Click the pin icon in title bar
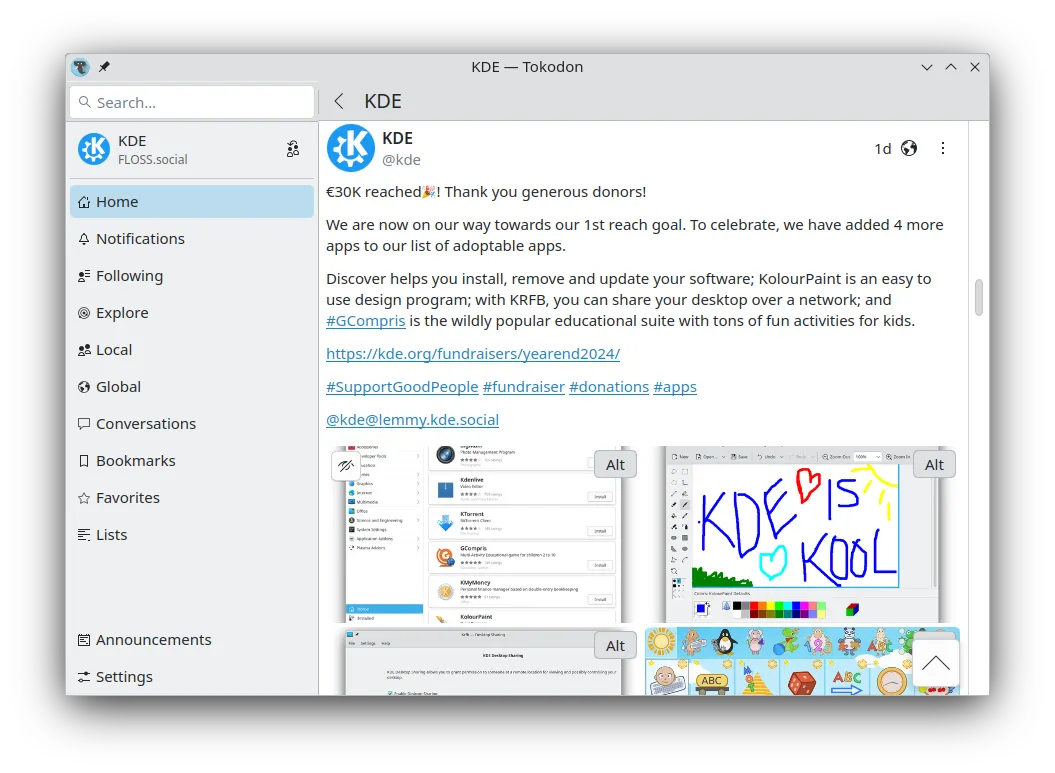Screen dimensions: 1055x773 tap(104, 67)
